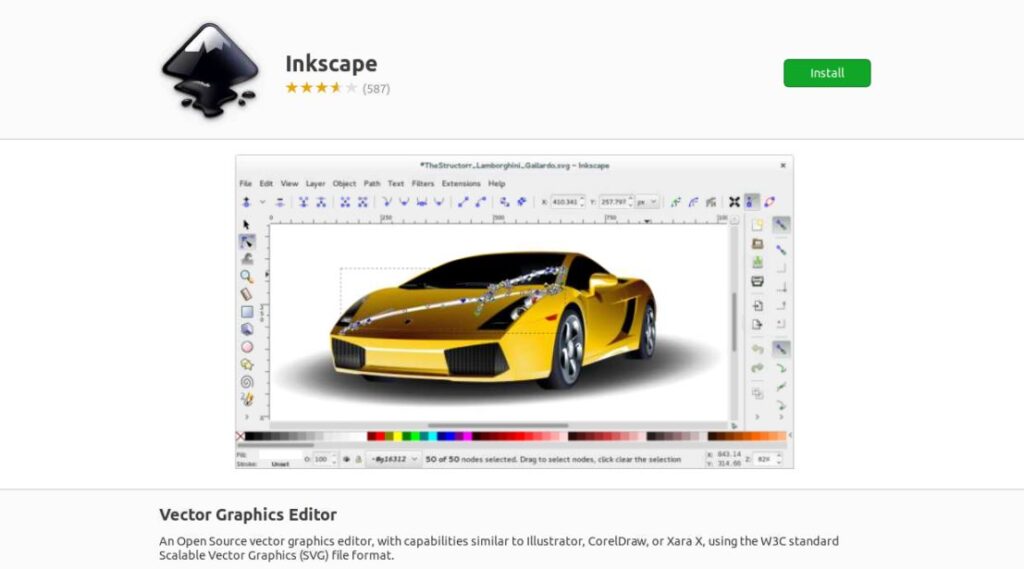1024x569 pixels.
Task: Toggle current layer lock icon
Action: [x=359, y=460]
